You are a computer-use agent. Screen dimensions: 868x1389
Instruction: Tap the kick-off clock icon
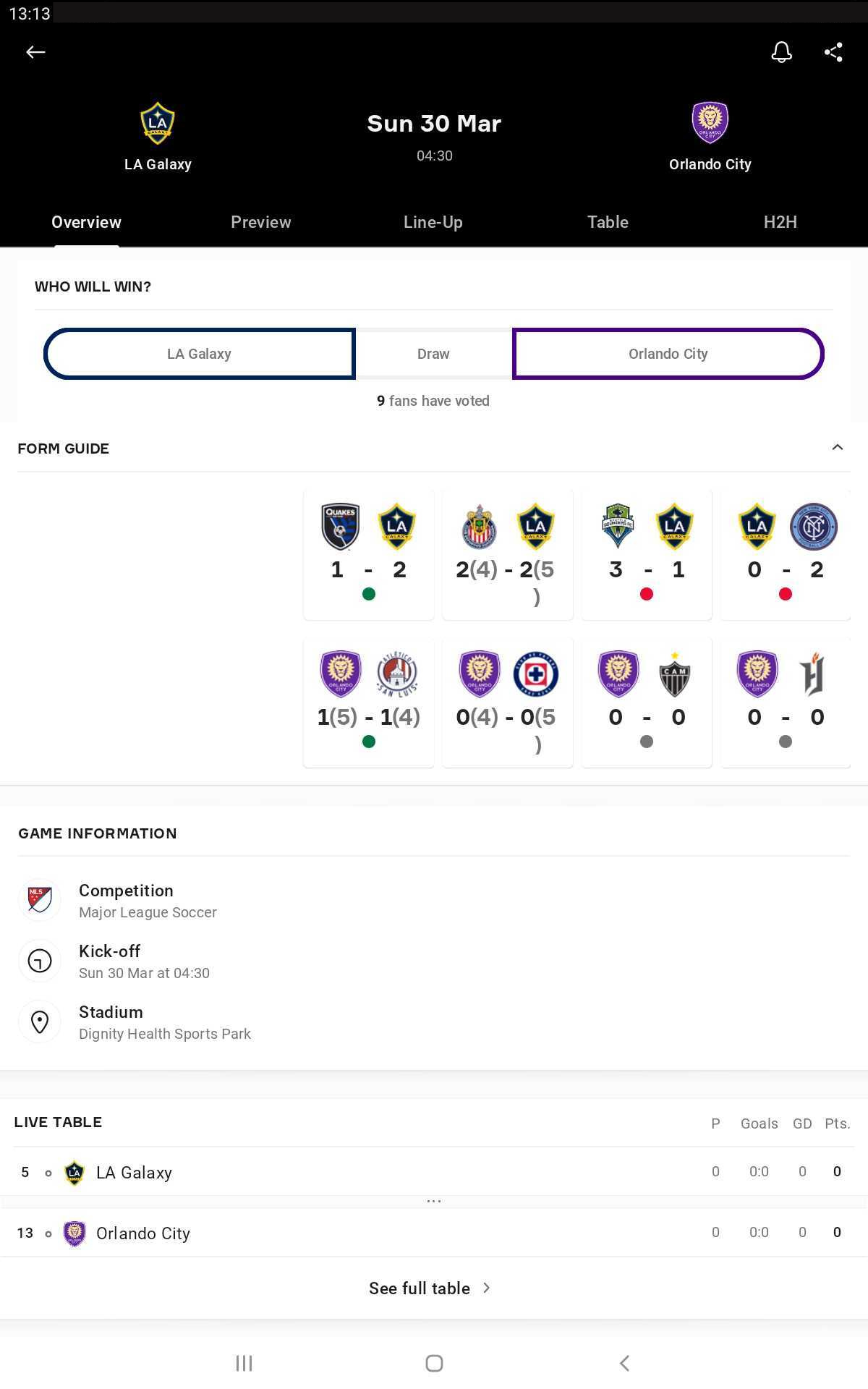[x=40, y=961]
